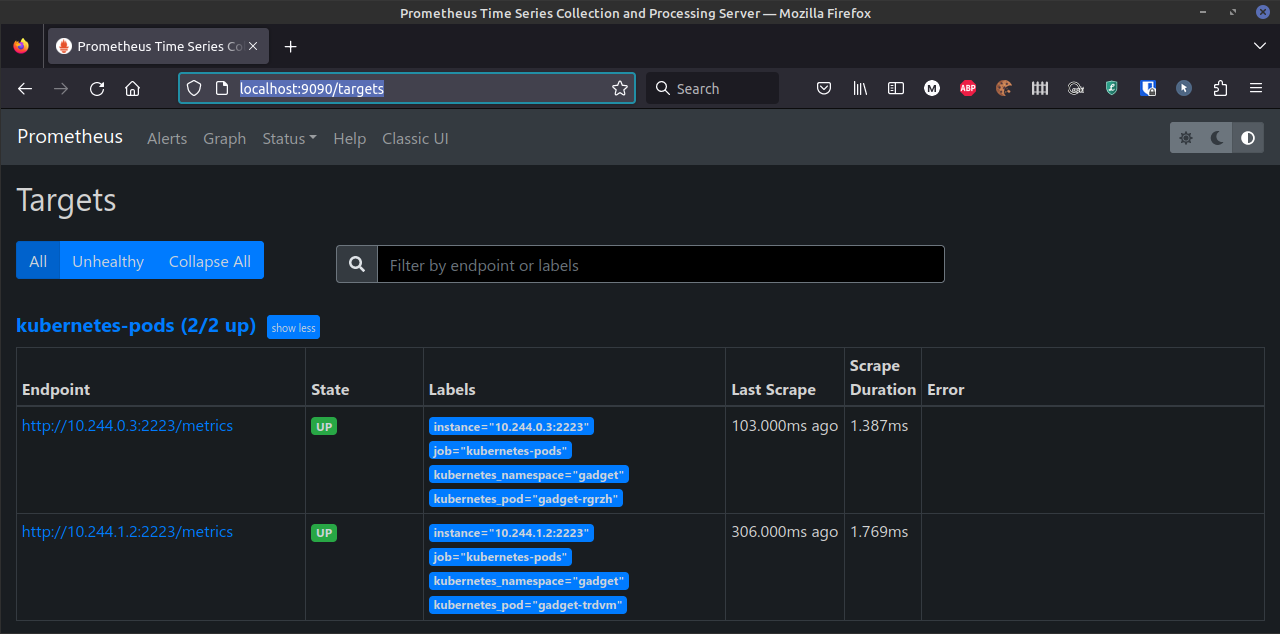Bookmark this page with star icon
This screenshot has height=634, width=1280.
click(620, 88)
